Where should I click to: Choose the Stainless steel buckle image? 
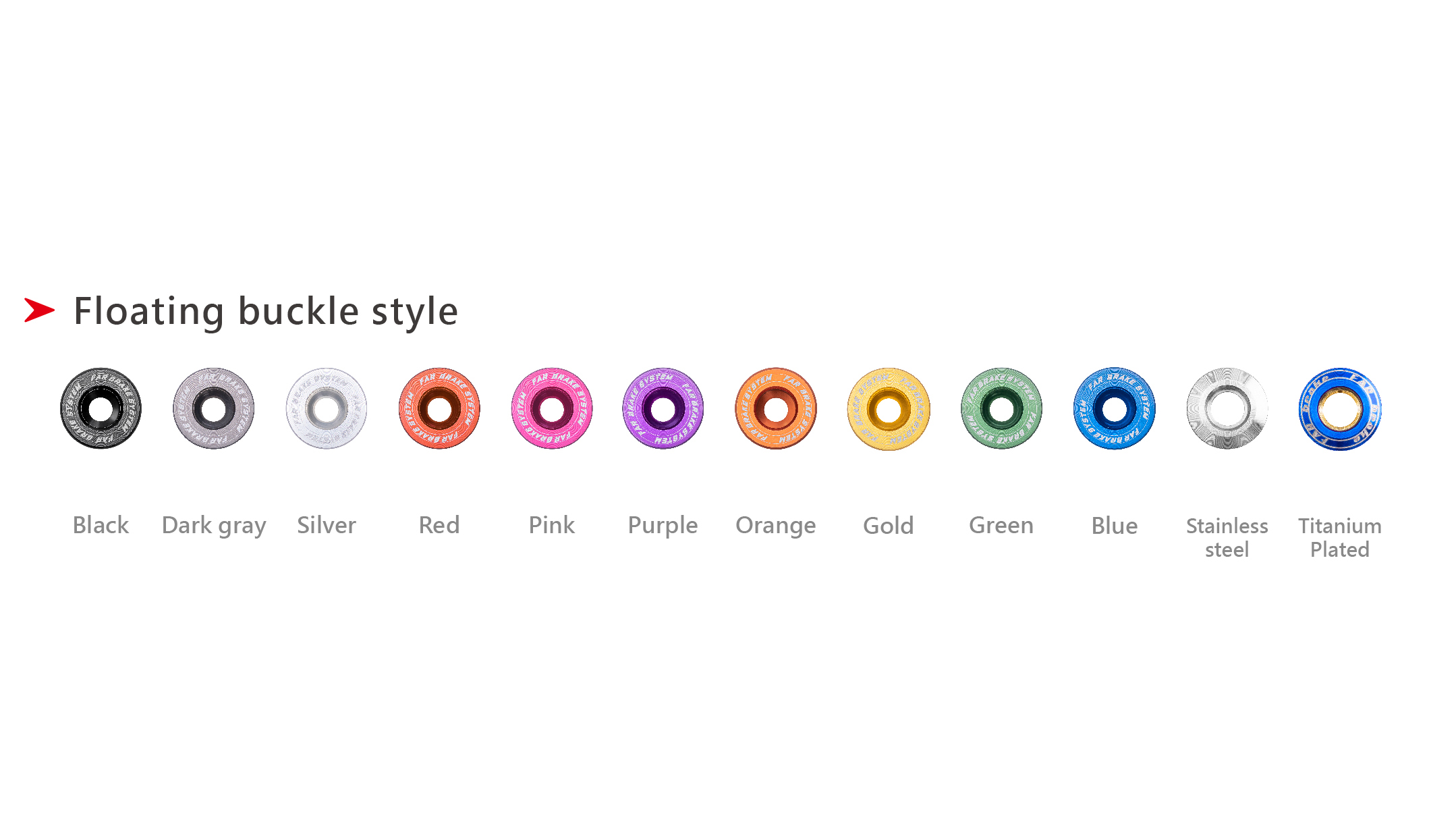[1227, 408]
